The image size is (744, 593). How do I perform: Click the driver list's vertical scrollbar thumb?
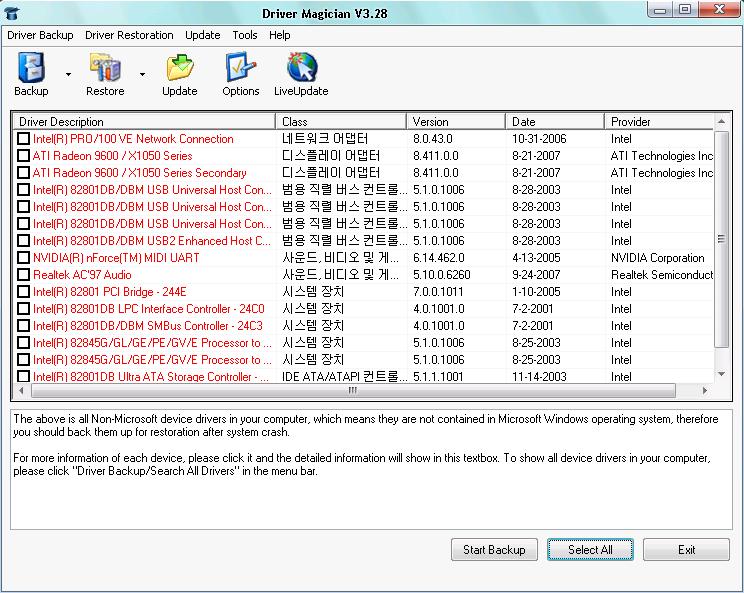pos(721,240)
